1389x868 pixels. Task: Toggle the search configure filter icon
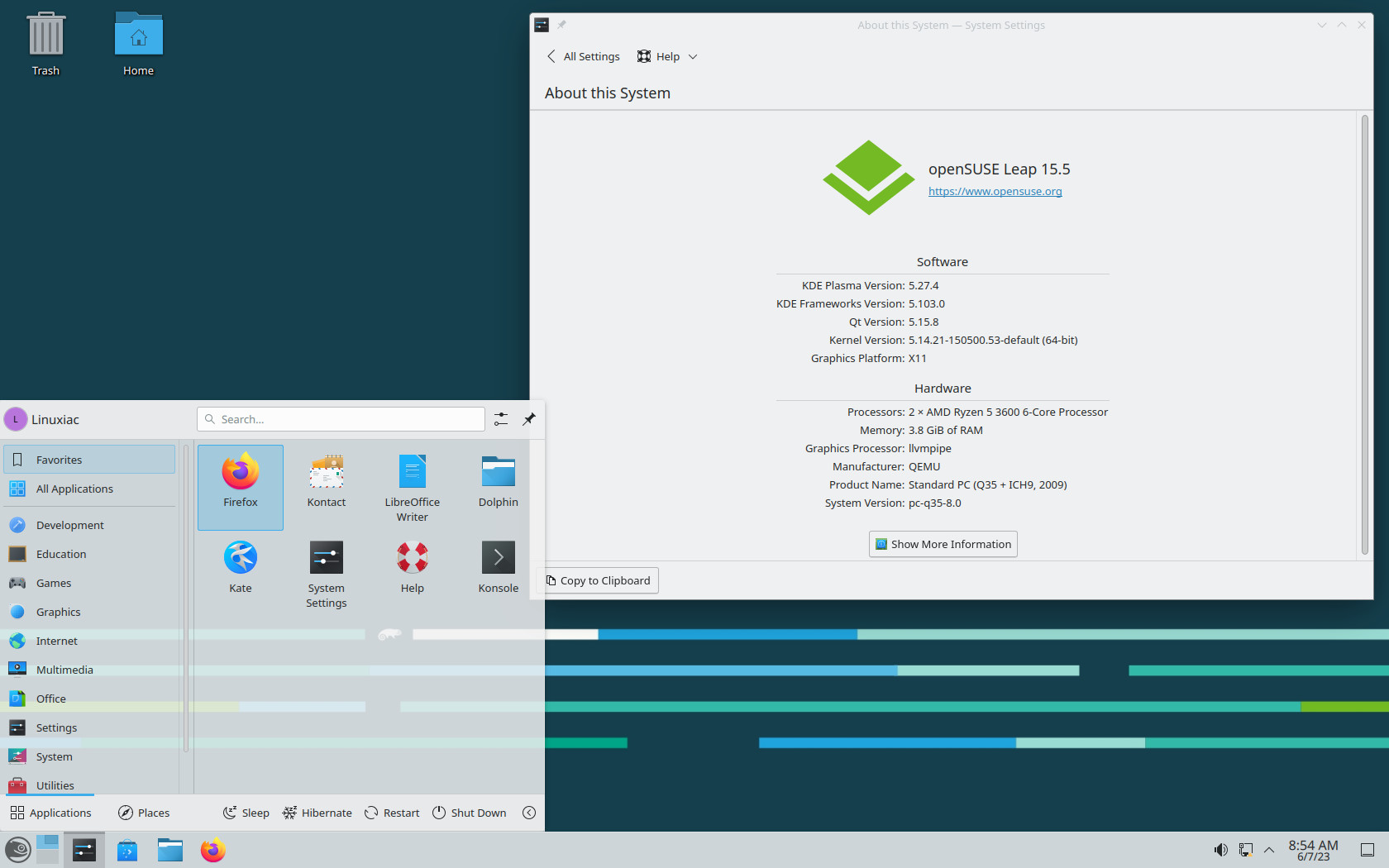click(x=500, y=419)
